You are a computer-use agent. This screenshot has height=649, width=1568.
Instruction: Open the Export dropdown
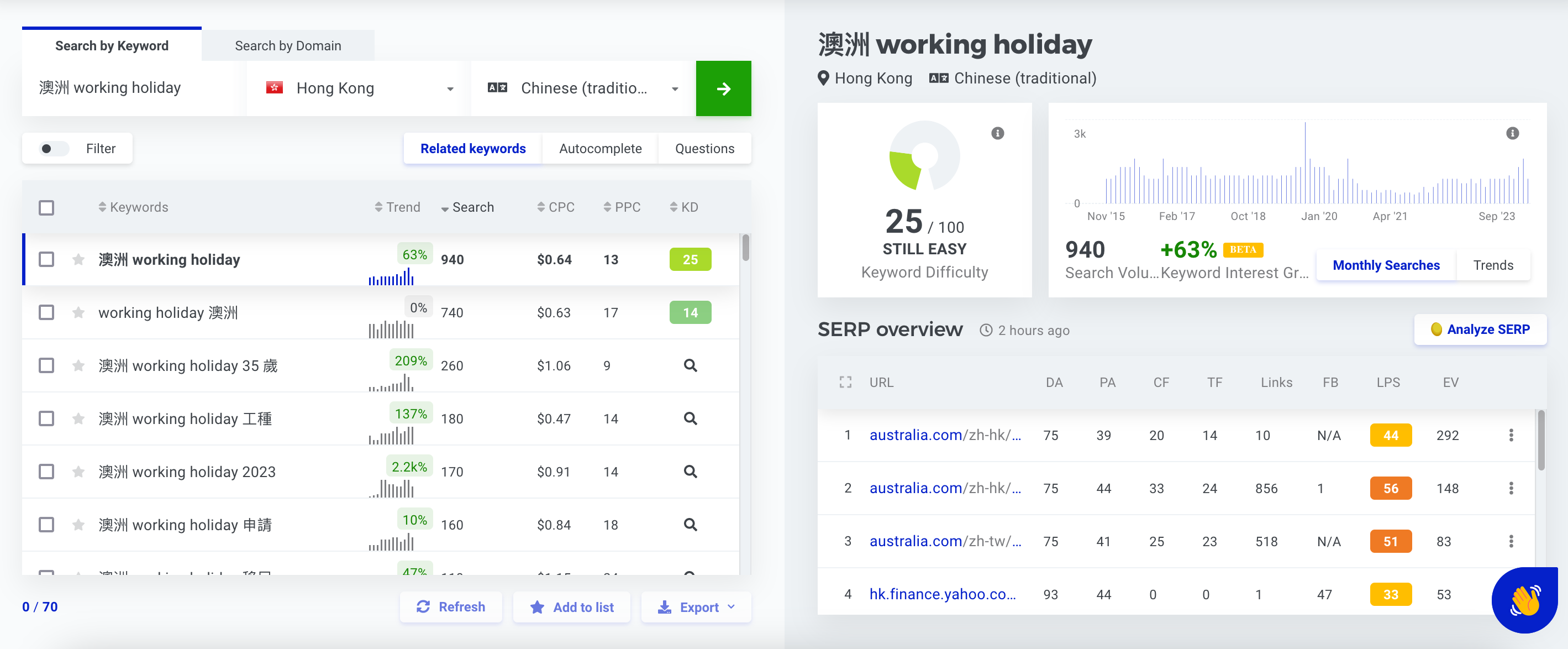coord(696,608)
